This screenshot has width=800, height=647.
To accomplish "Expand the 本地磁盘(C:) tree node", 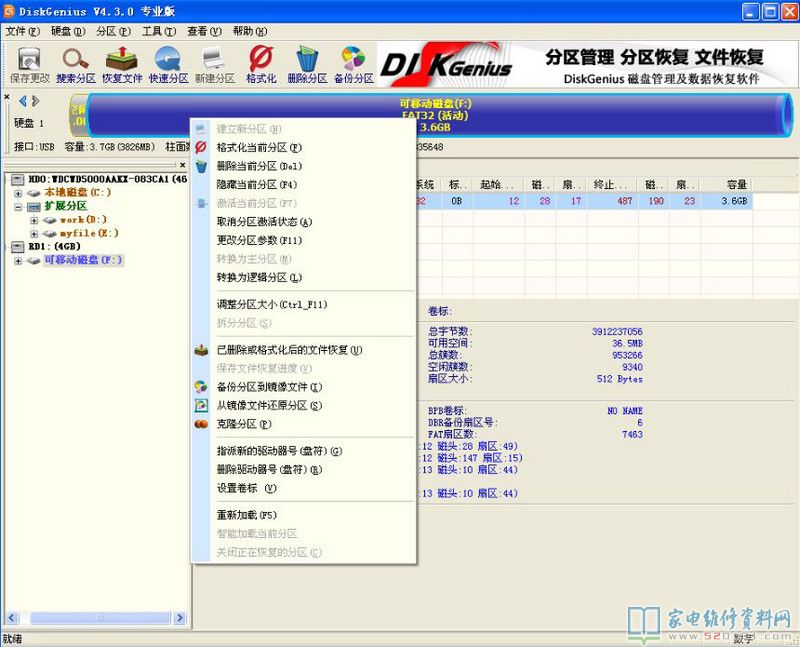I will (18, 193).
